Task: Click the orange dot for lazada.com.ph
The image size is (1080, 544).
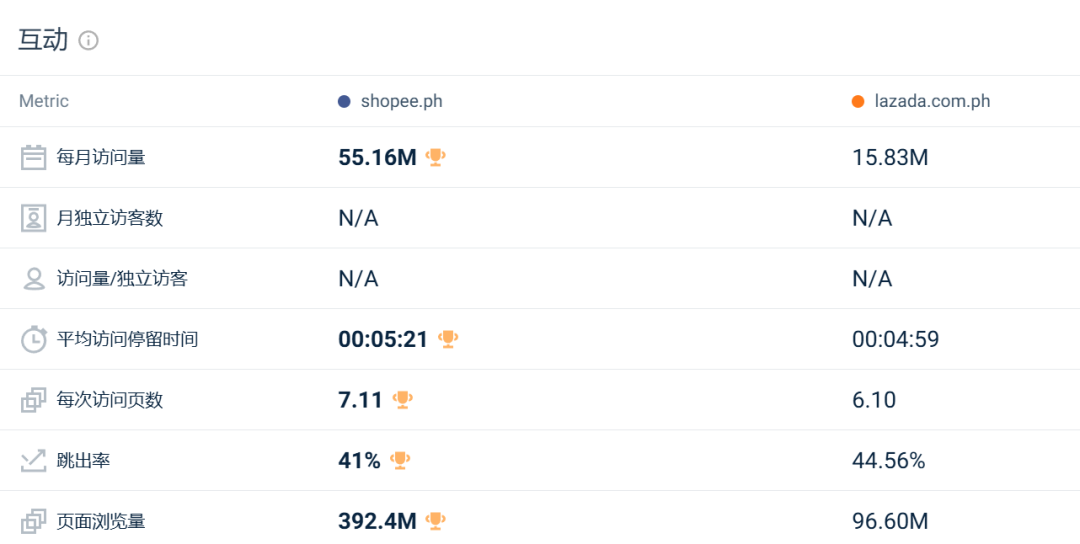Action: 858,102
